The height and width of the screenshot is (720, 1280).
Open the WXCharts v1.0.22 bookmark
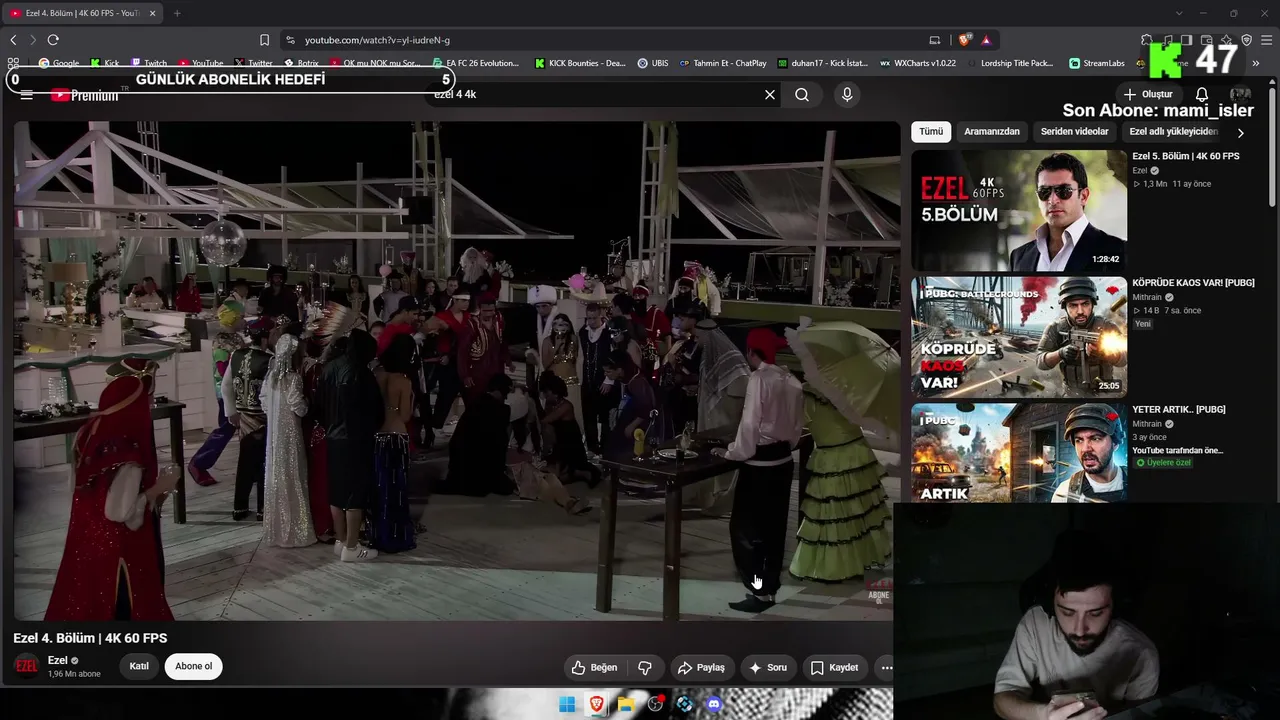918,63
